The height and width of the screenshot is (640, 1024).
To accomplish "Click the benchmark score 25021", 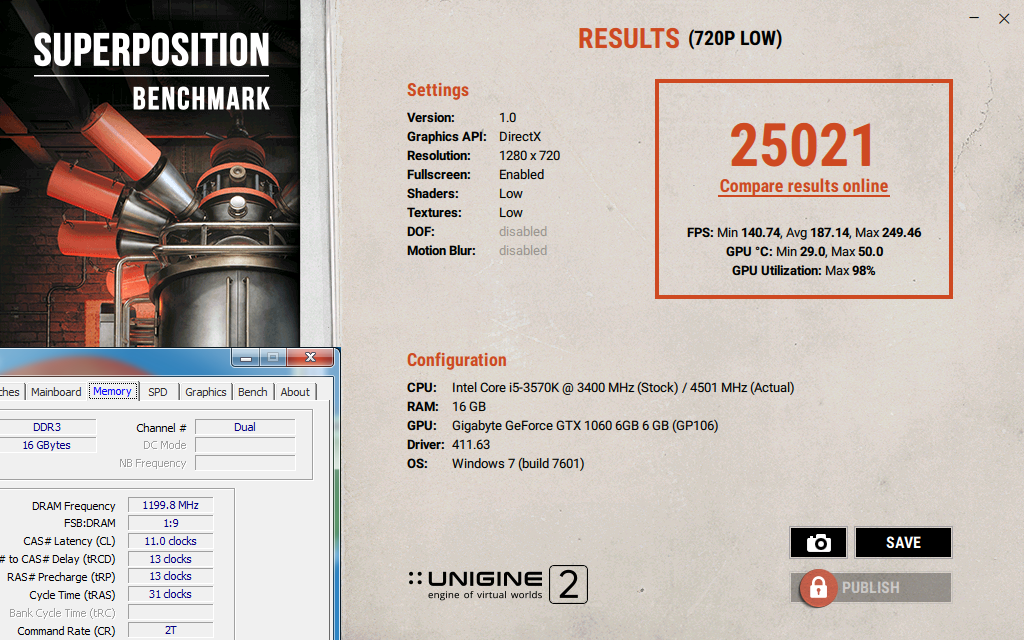I will coord(803,146).
